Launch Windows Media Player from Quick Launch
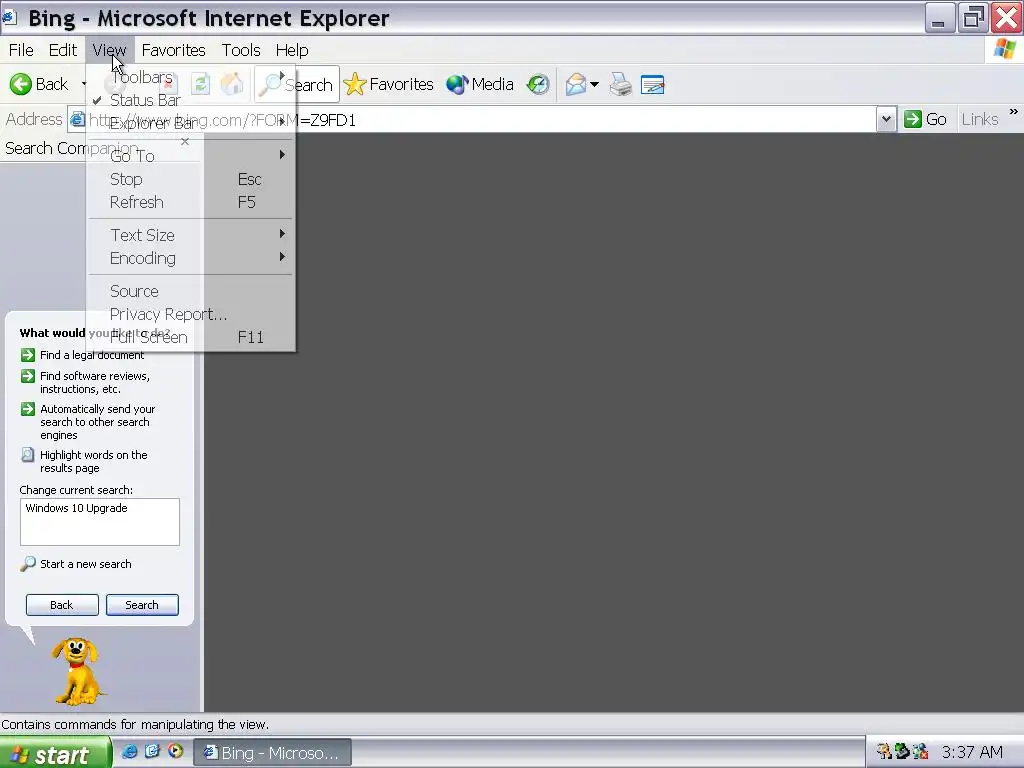Image resolution: width=1024 pixels, height=768 pixels. 175,751
